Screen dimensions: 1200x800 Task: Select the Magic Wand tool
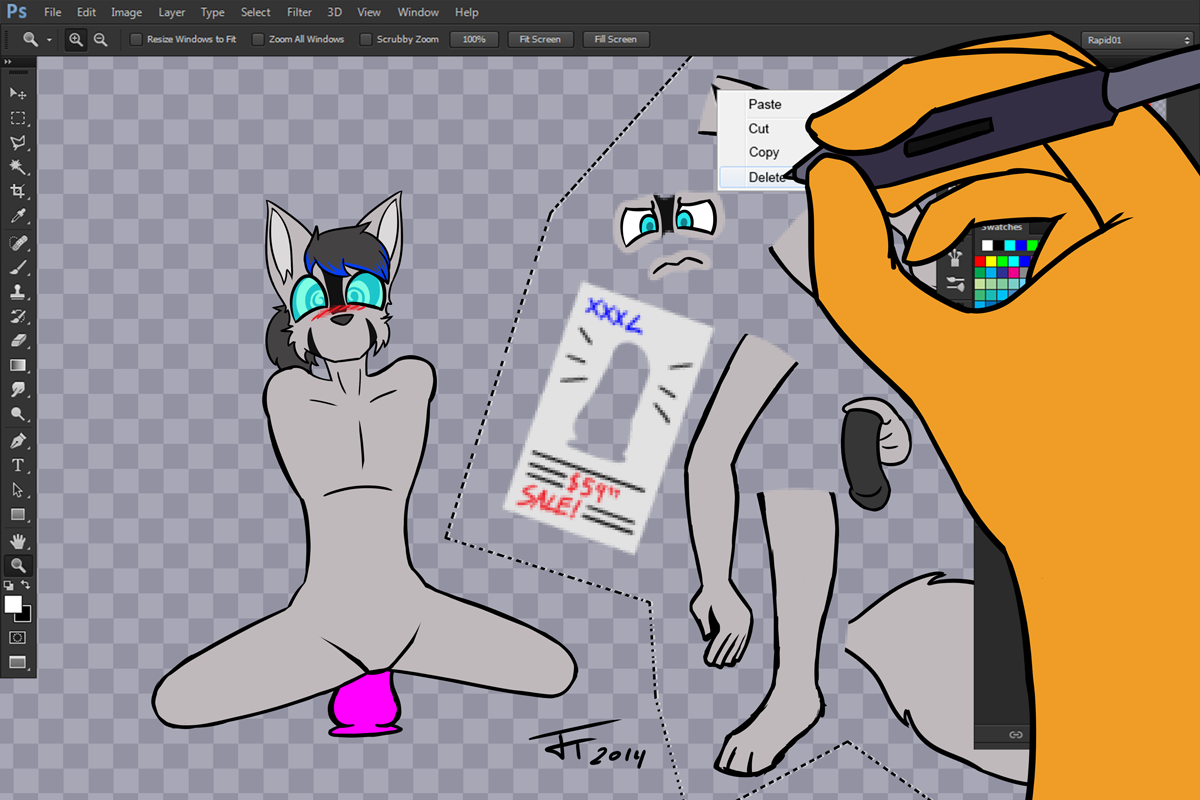point(18,166)
